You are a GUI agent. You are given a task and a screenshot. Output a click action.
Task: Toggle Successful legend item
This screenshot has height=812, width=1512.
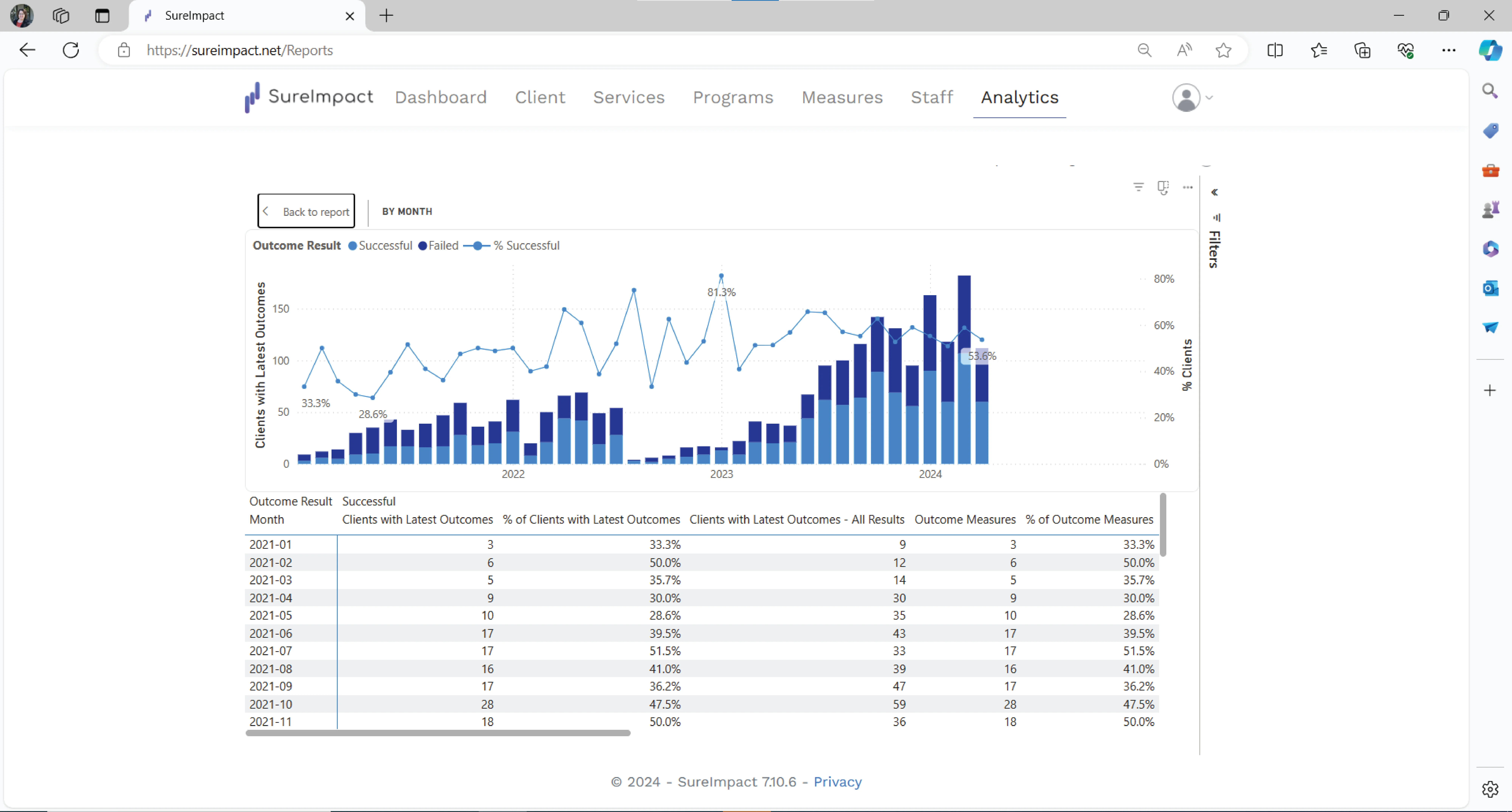pos(380,246)
